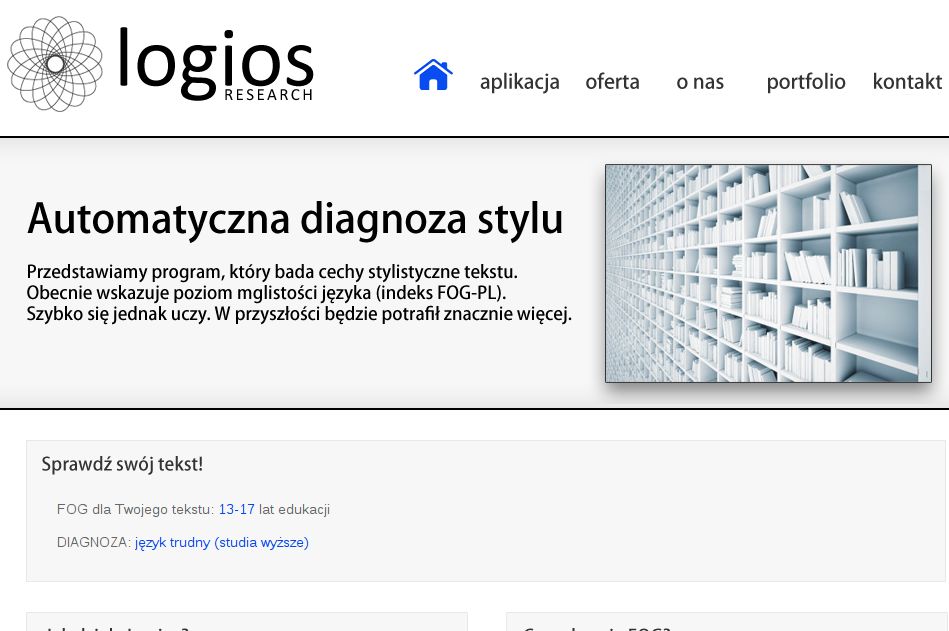Click język trudny (studia wyższe) diagnosis
Screen dimensions: 949x631
pos(222,543)
